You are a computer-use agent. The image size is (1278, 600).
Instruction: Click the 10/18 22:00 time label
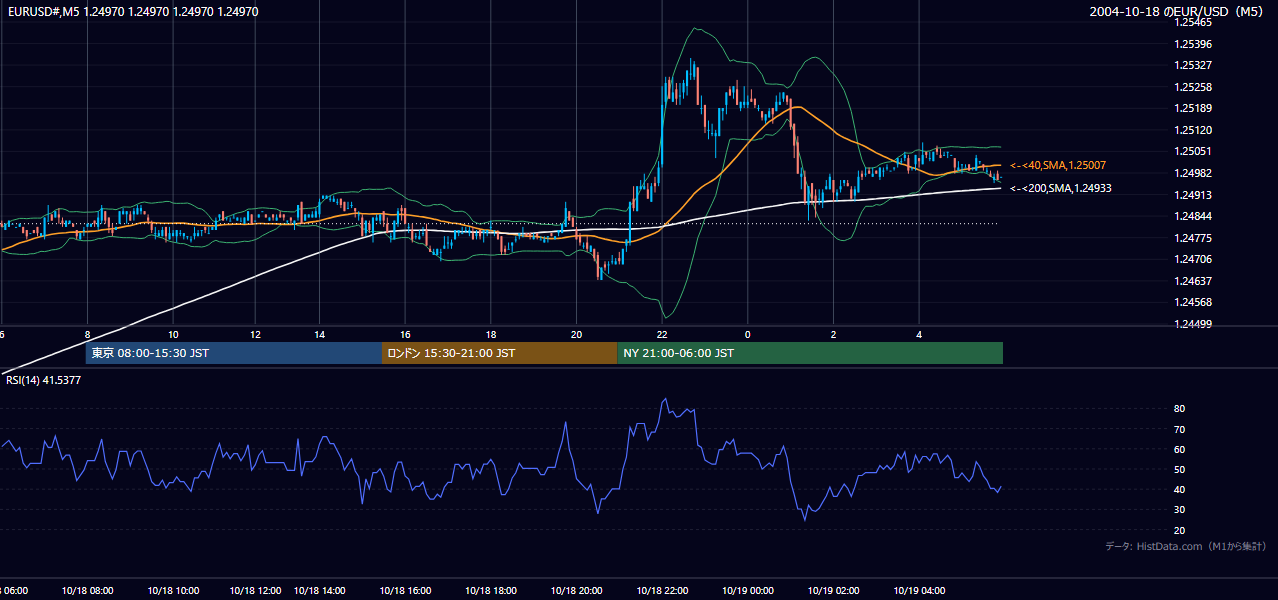(x=661, y=590)
